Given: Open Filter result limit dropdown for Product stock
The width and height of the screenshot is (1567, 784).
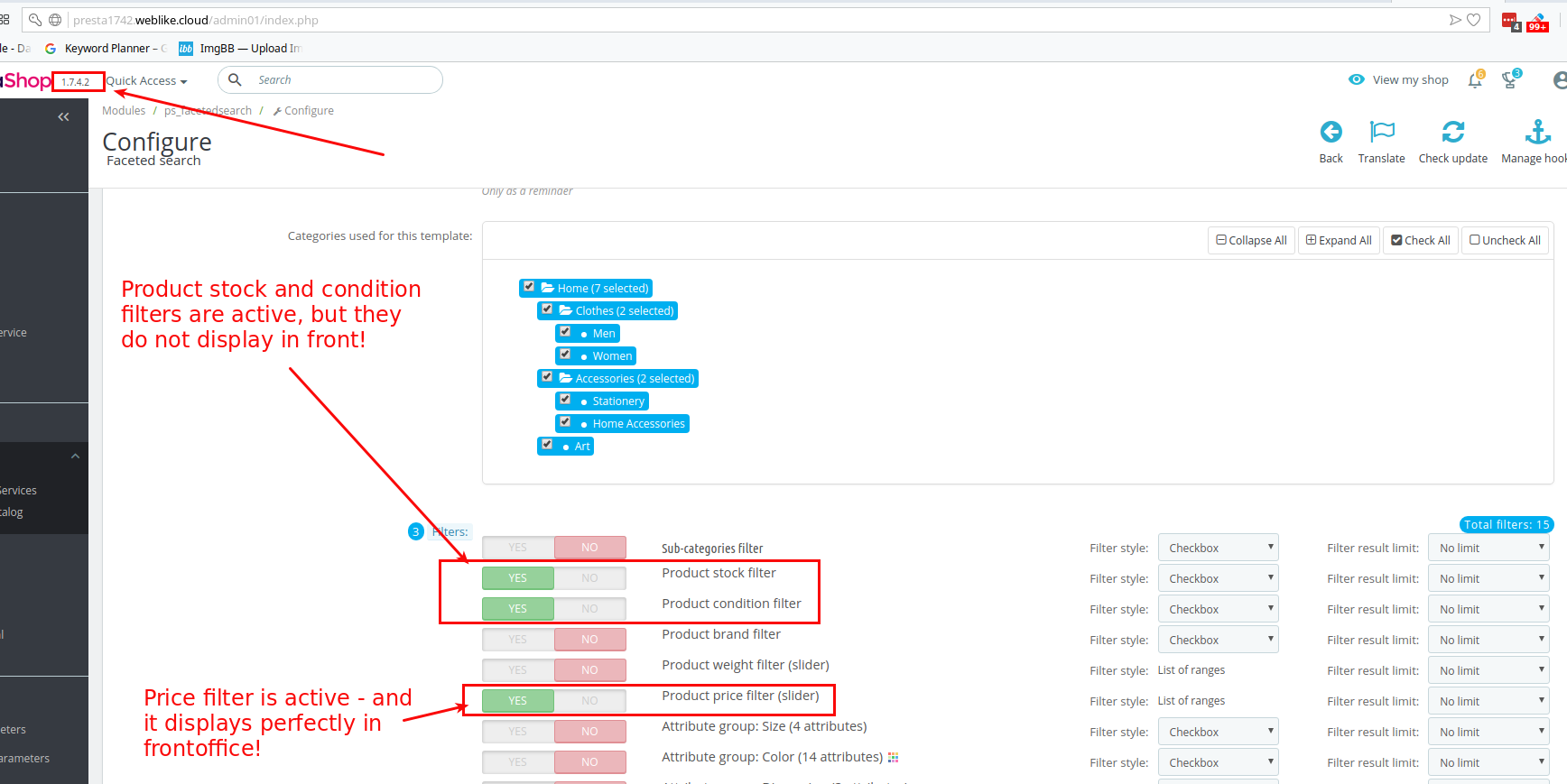Looking at the screenshot, I should (x=1489, y=578).
